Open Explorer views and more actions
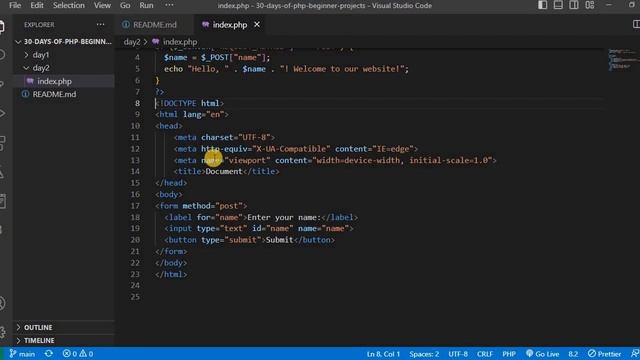The width and height of the screenshot is (640, 360). click(100, 25)
